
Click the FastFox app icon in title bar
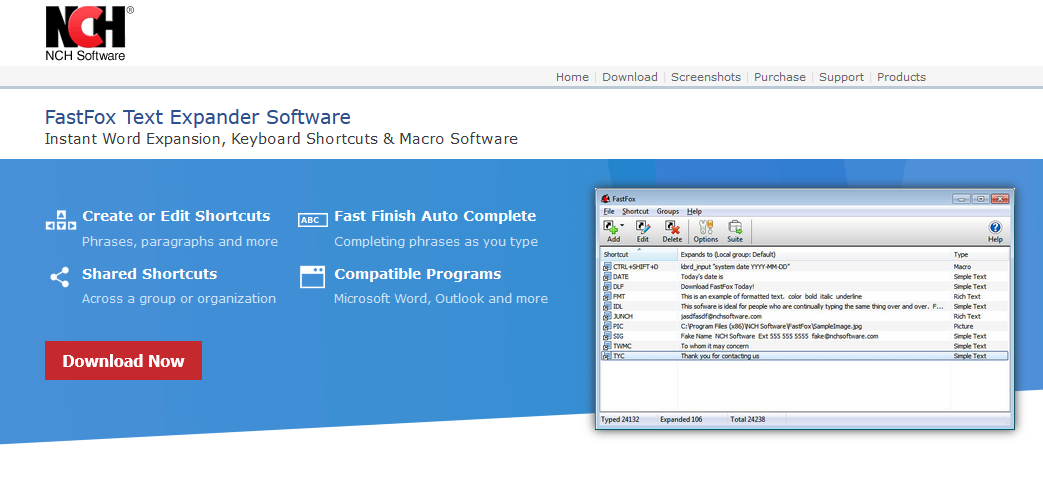tap(605, 198)
